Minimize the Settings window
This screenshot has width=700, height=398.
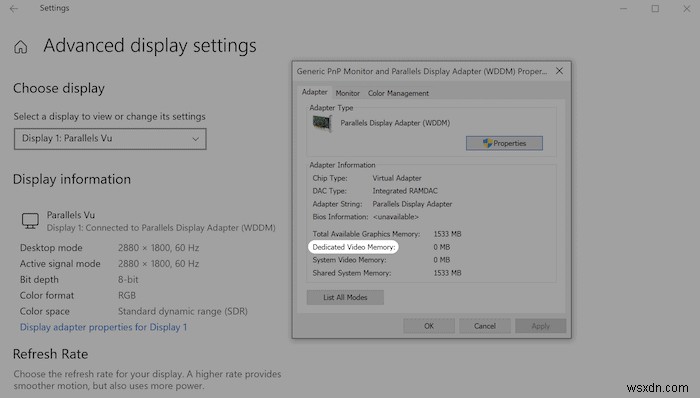tap(624, 8)
